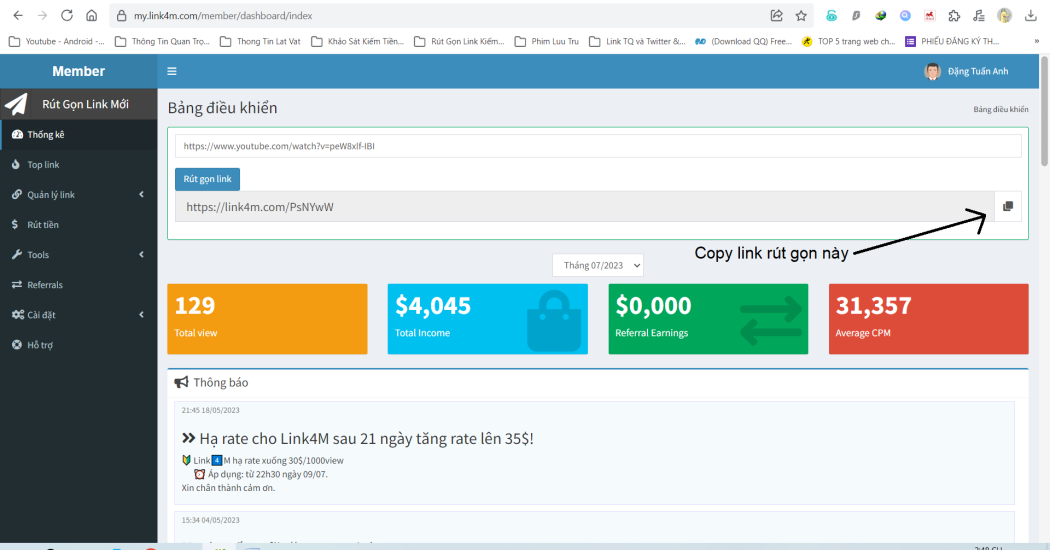Open the PHIẾU ĐĂNG KÝ bookmark
The height and width of the screenshot is (550, 1050).
952,42
